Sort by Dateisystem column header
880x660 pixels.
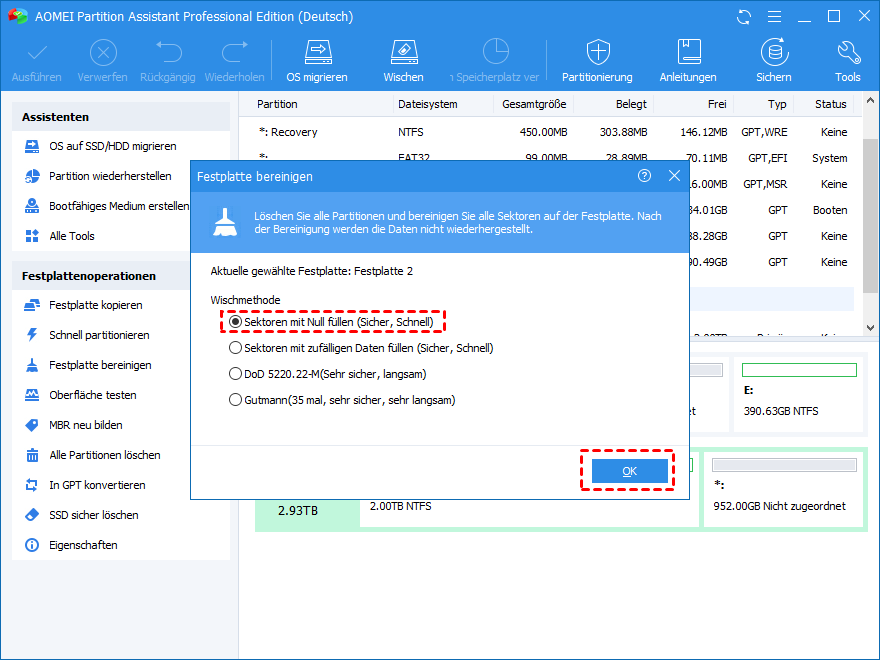click(x=428, y=104)
